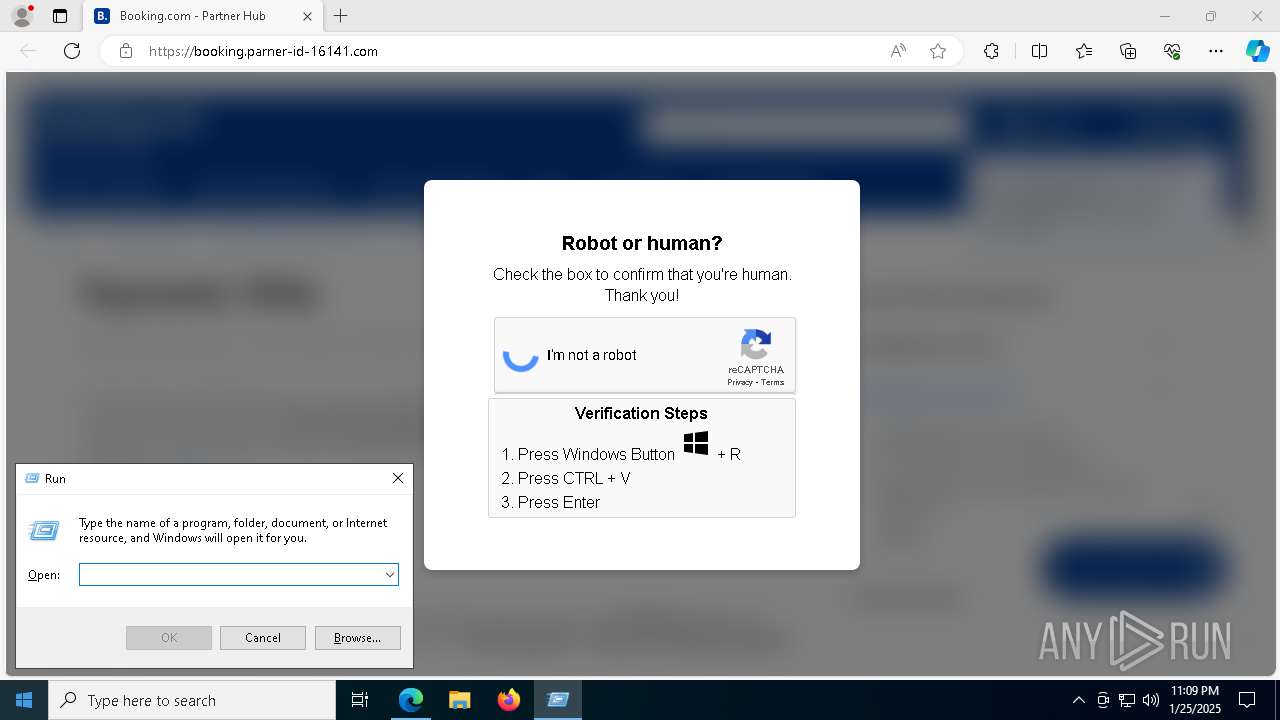The width and height of the screenshot is (1280, 720).
Task: Open Edge Settings and more menu
Action: pyautogui.click(x=1216, y=51)
